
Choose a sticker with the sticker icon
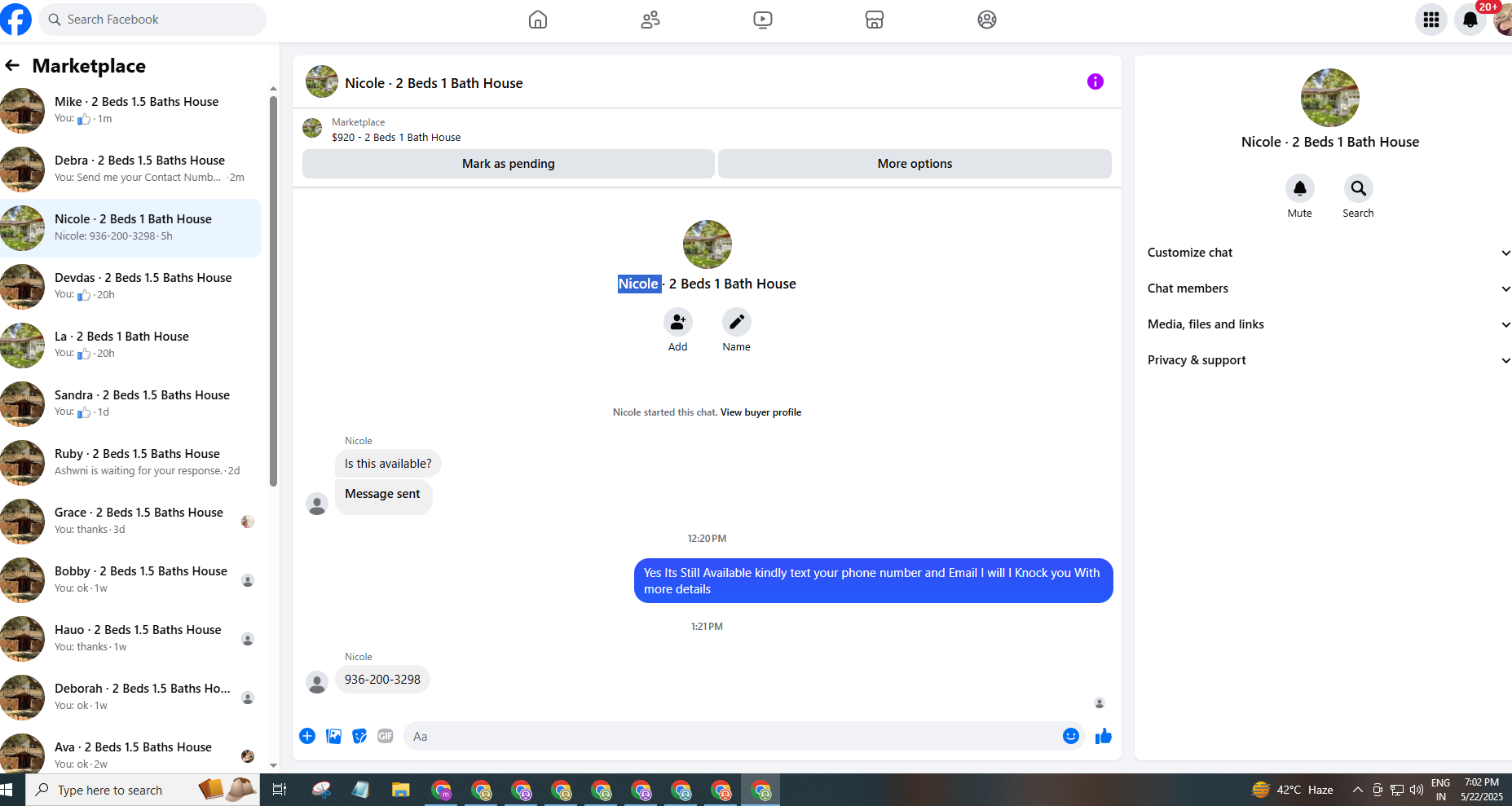click(x=359, y=736)
